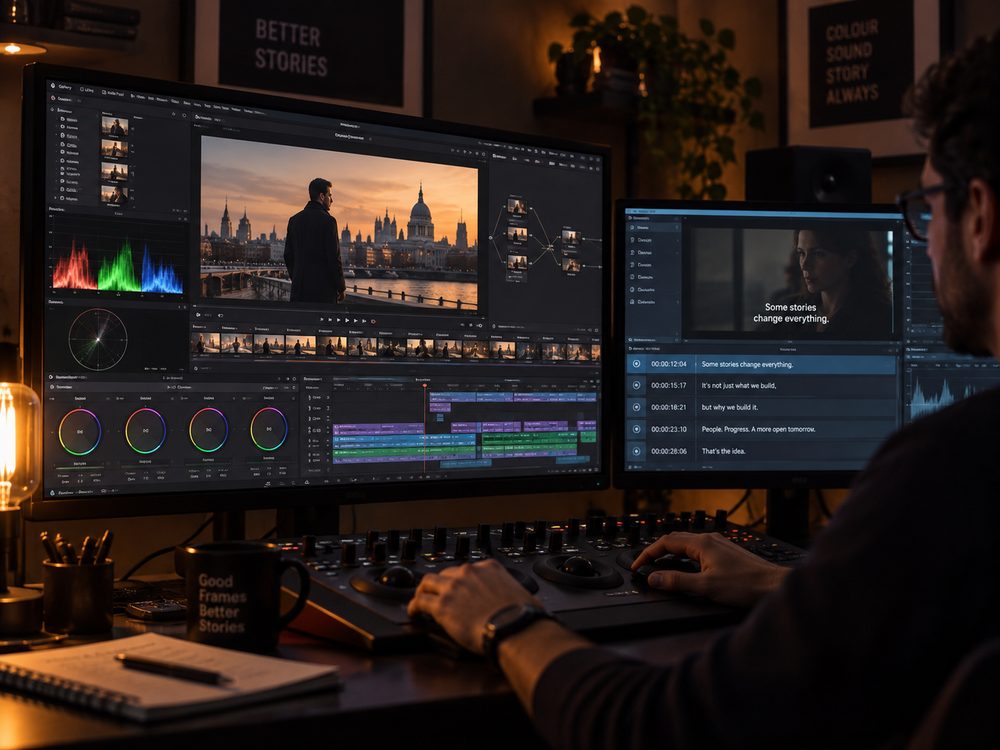Click the right monitor viewer showing the woman

[x=793, y=283]
